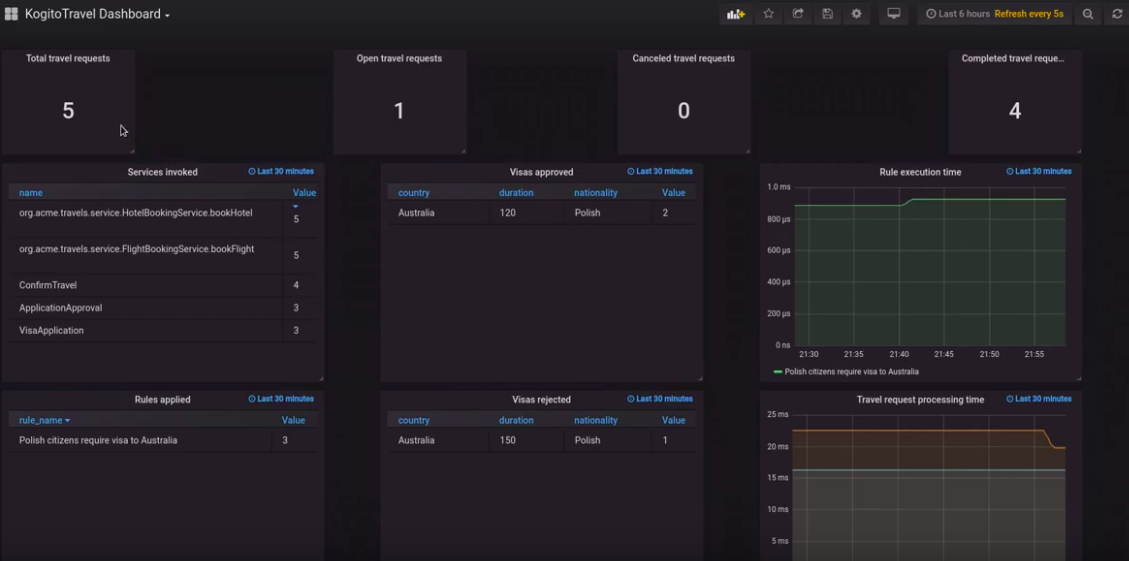Grab resize handle of Visas approved panel

(x=699, y=378)
